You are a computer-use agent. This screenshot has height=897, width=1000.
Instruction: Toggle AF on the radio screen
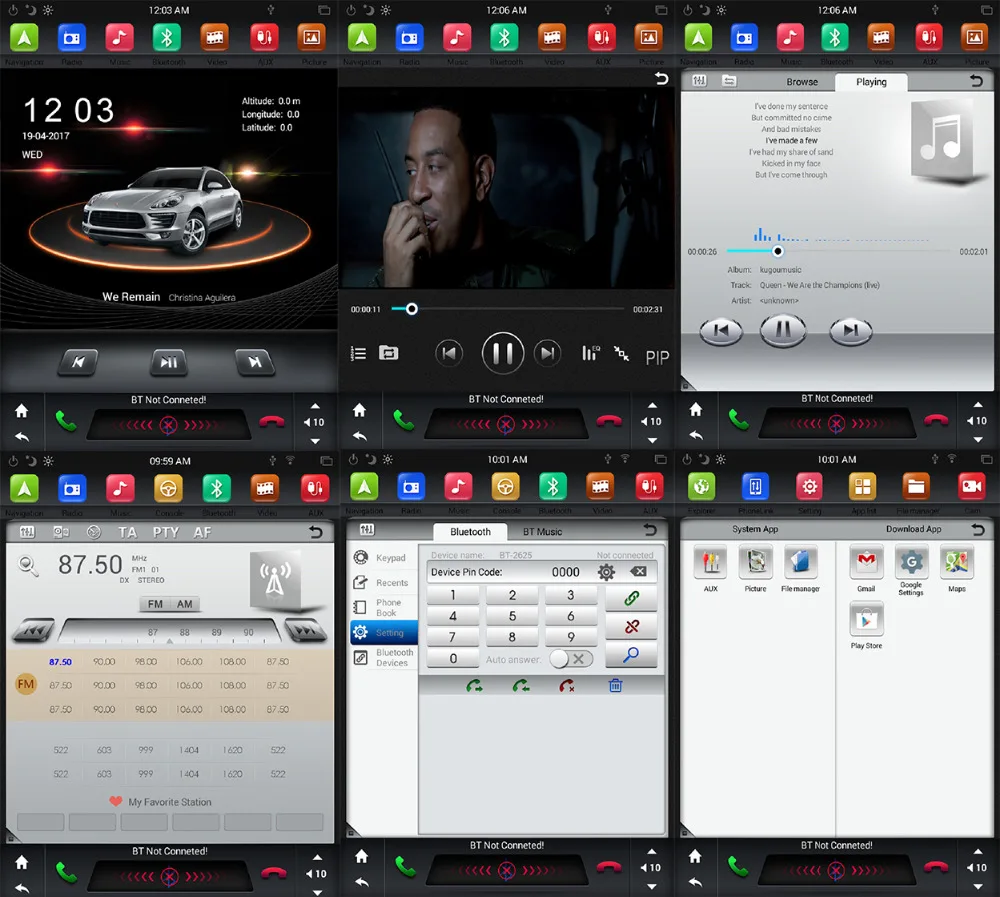pyautogui.click(x=202, y=532)
